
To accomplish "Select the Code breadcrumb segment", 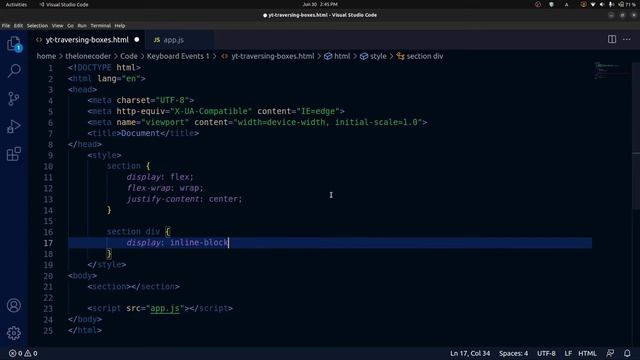I will [x=129, y=56].
